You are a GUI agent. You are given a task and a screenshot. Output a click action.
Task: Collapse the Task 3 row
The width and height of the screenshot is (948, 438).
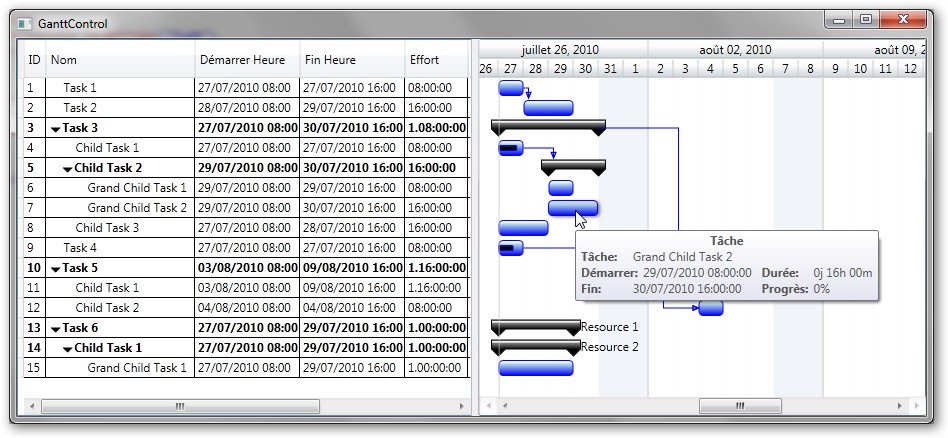55,129
